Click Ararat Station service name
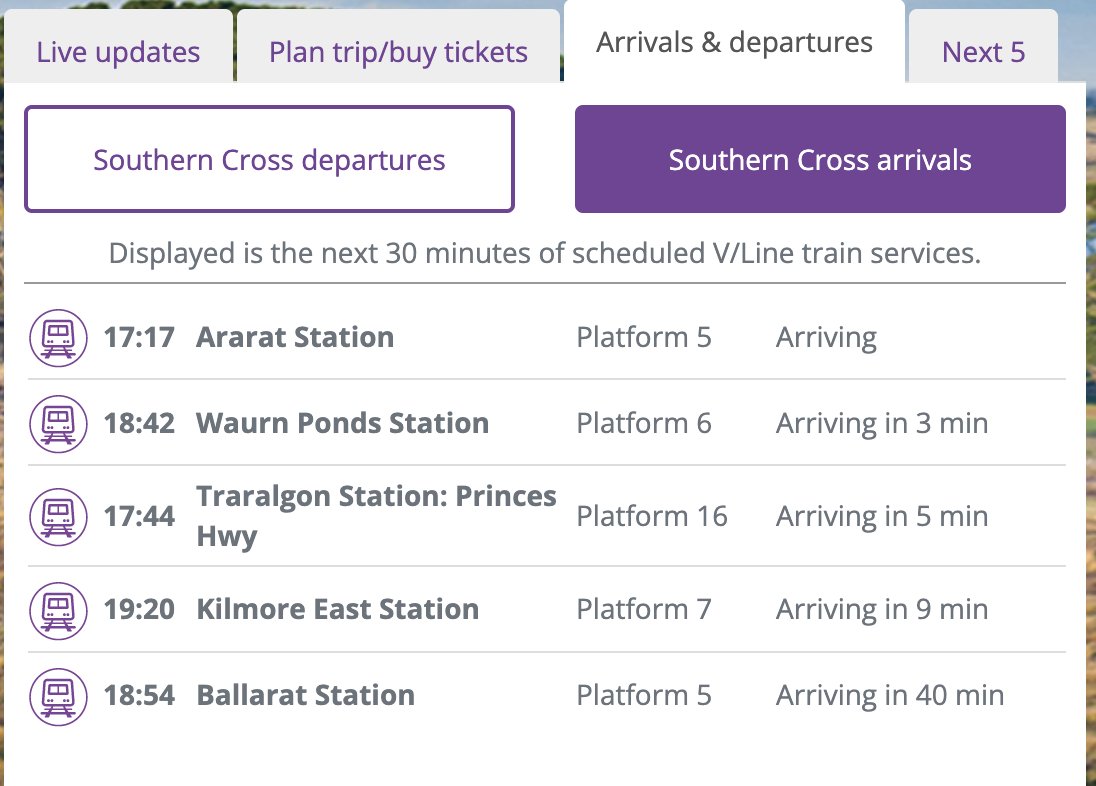Viewport: 1096px width, 786px height. (x=295, y=338)
